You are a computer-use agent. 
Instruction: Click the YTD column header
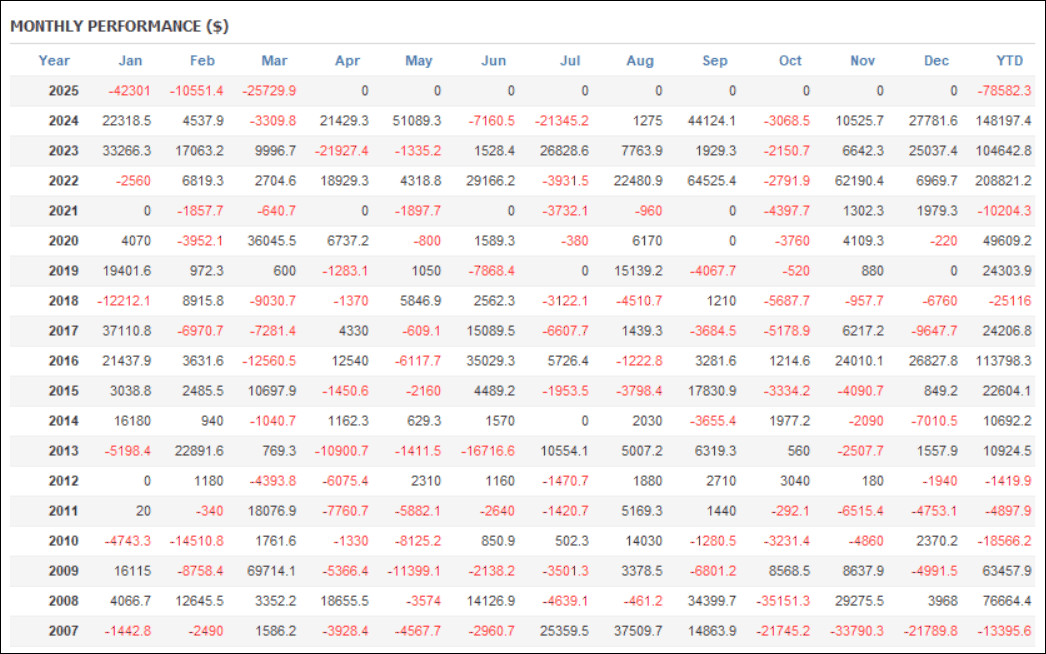click(1009, 61)
